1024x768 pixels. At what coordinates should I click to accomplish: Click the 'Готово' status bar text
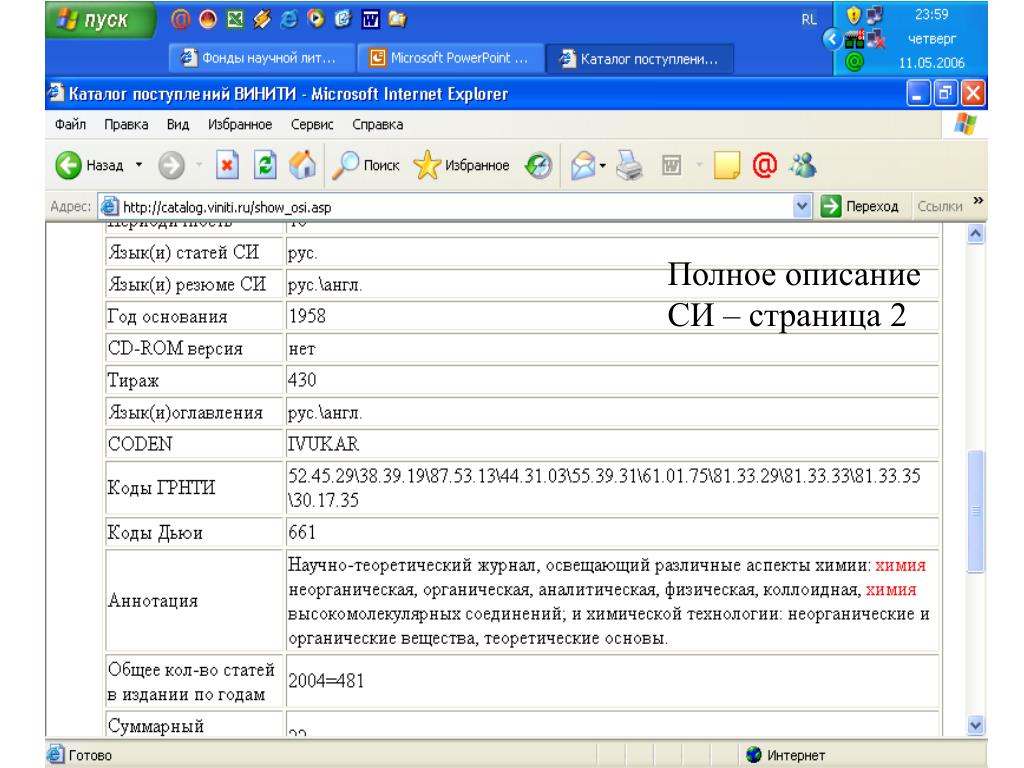click(90, 756)
